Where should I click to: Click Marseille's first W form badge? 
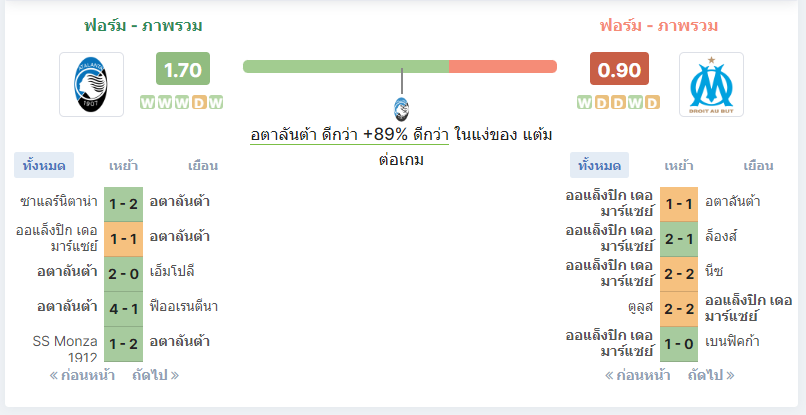(x=584, y=102)
